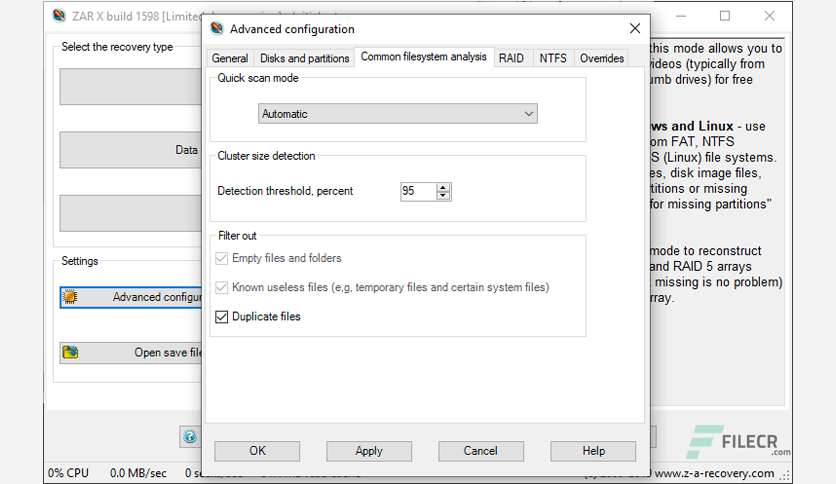Click the Filter out group label
Viewport: 836px width, 484px height.
pos(237,236)
